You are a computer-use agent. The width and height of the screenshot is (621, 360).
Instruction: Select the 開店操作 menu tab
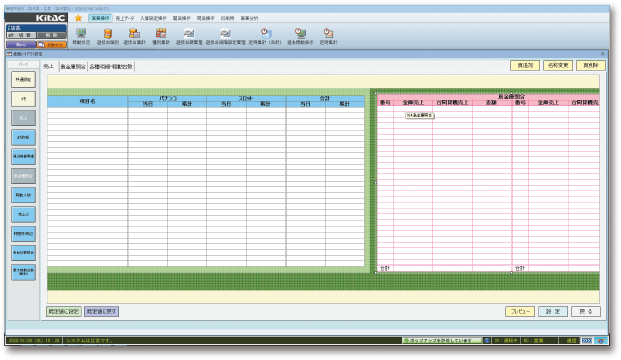[x=182, y=18]
